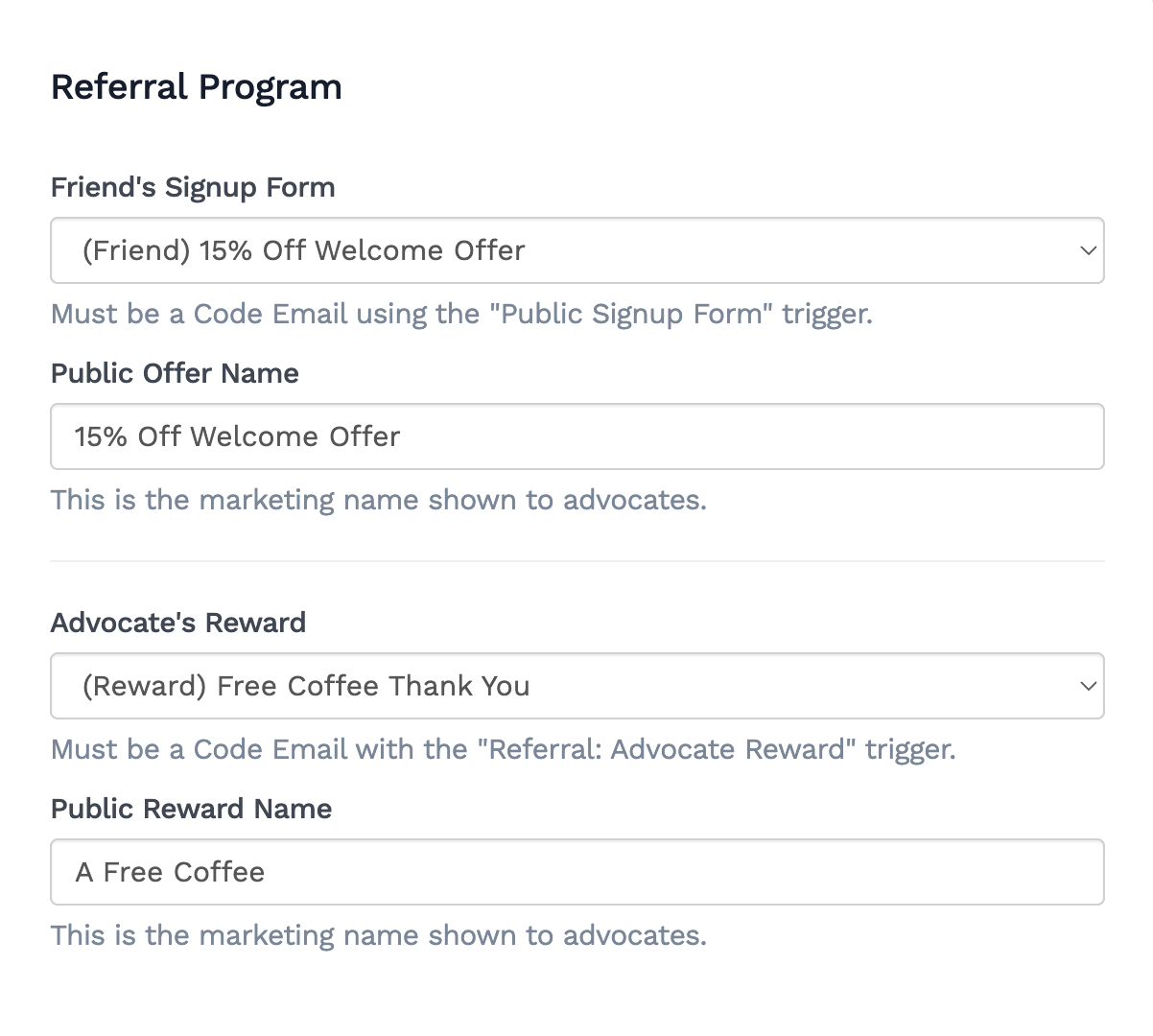The height and width of the screenshot is (1036, 1153).
Task: Click the "Referral Program" heading
Action: coord(196,87)
